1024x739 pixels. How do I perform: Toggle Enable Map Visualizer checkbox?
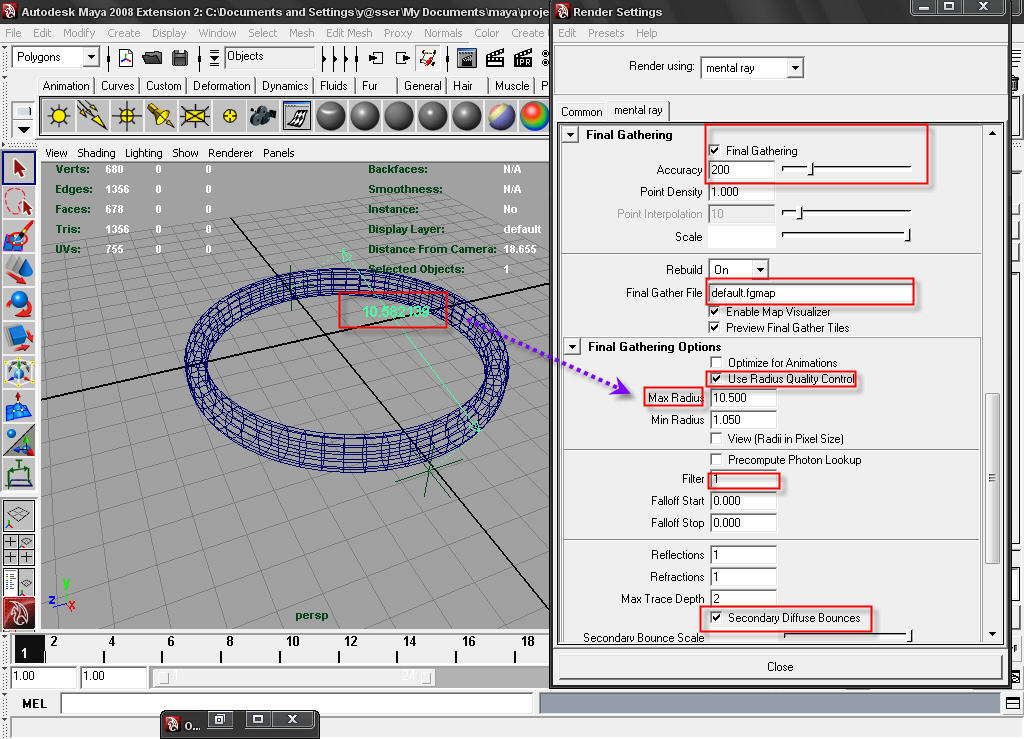[714, 311]
